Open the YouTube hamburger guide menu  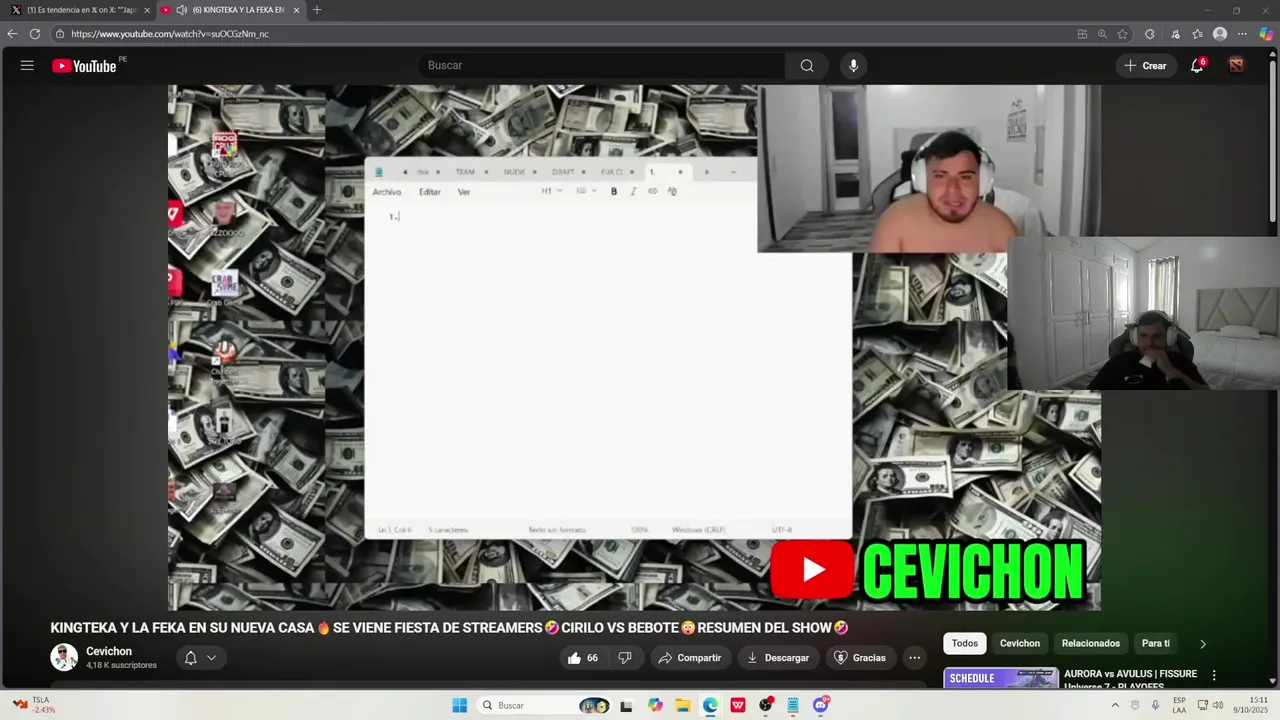pos(27,66)
